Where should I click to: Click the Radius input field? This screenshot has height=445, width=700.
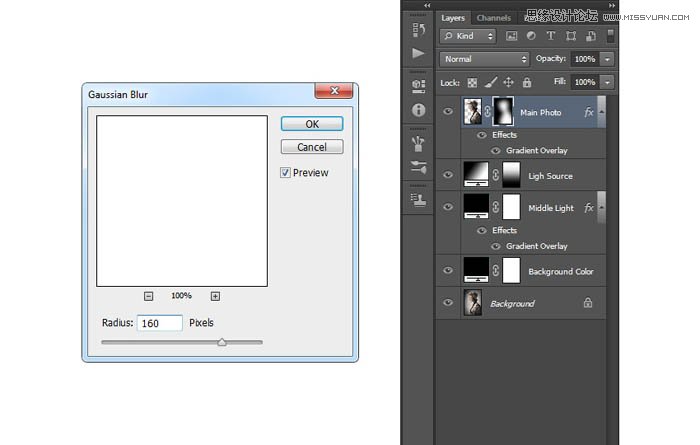pyautogui.click(x=160, y=323)
